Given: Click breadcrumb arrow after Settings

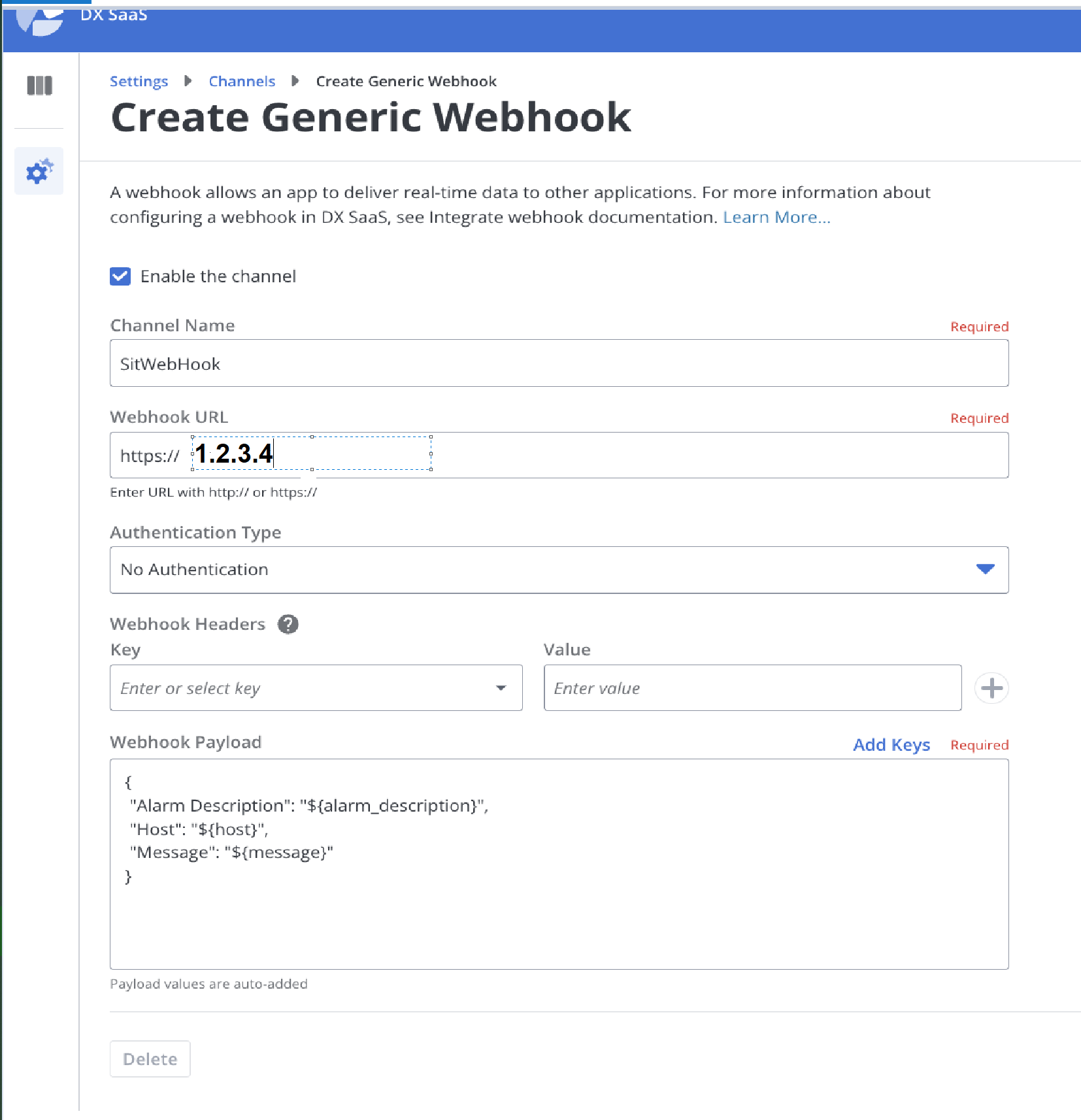Looking at the screenshot, I should pyautogui.click(x=188, y=81).
